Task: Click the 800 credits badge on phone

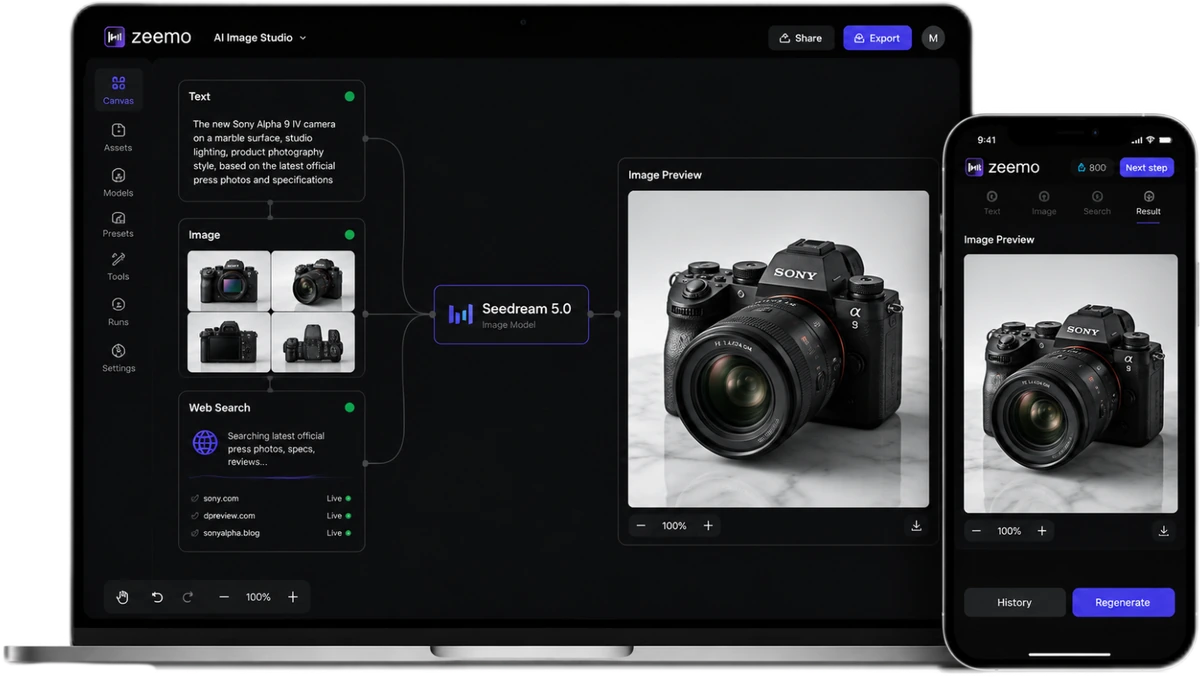Action: (x=1092, y=168)
